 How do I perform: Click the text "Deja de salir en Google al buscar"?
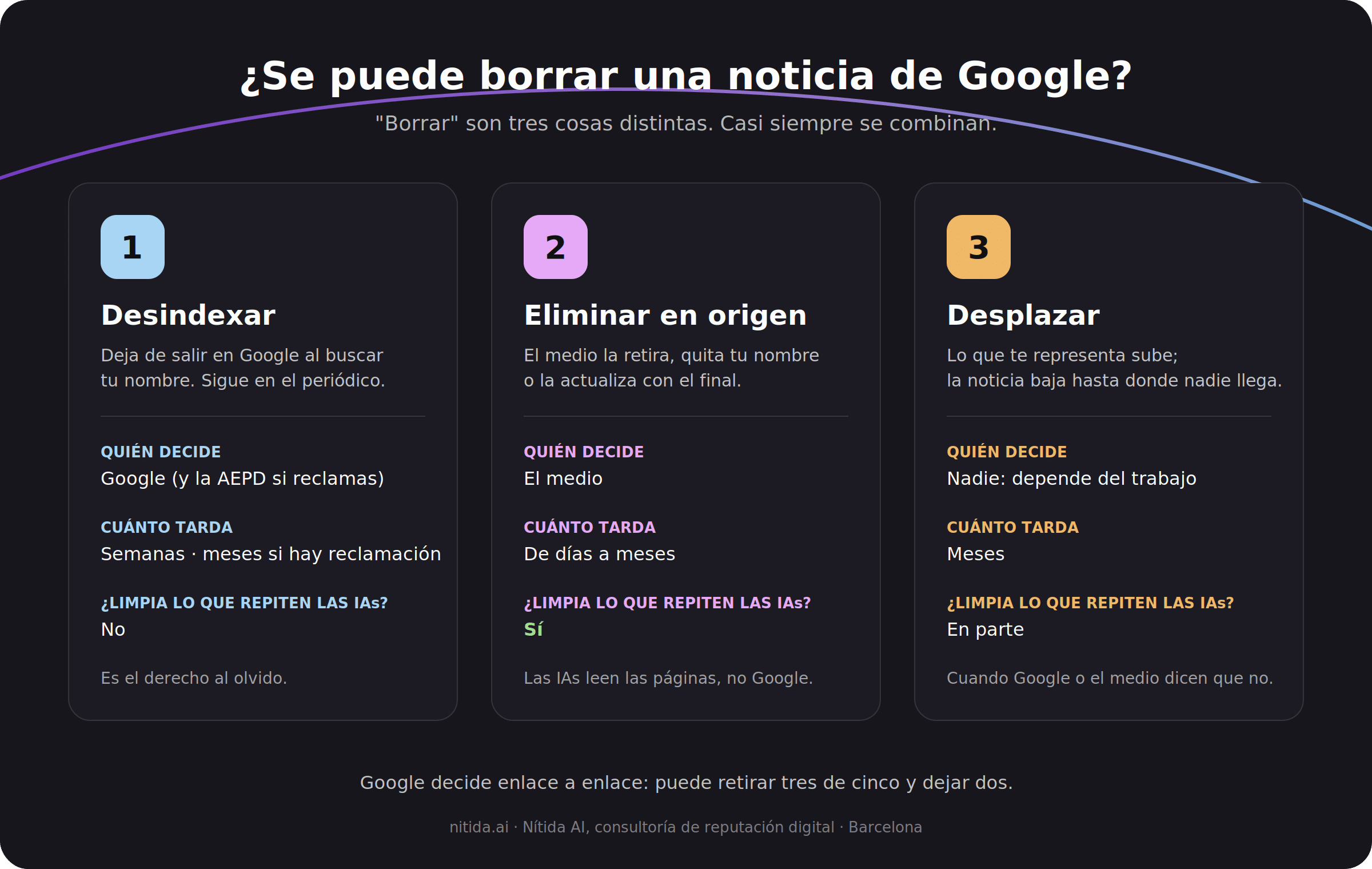coord(242,355)
